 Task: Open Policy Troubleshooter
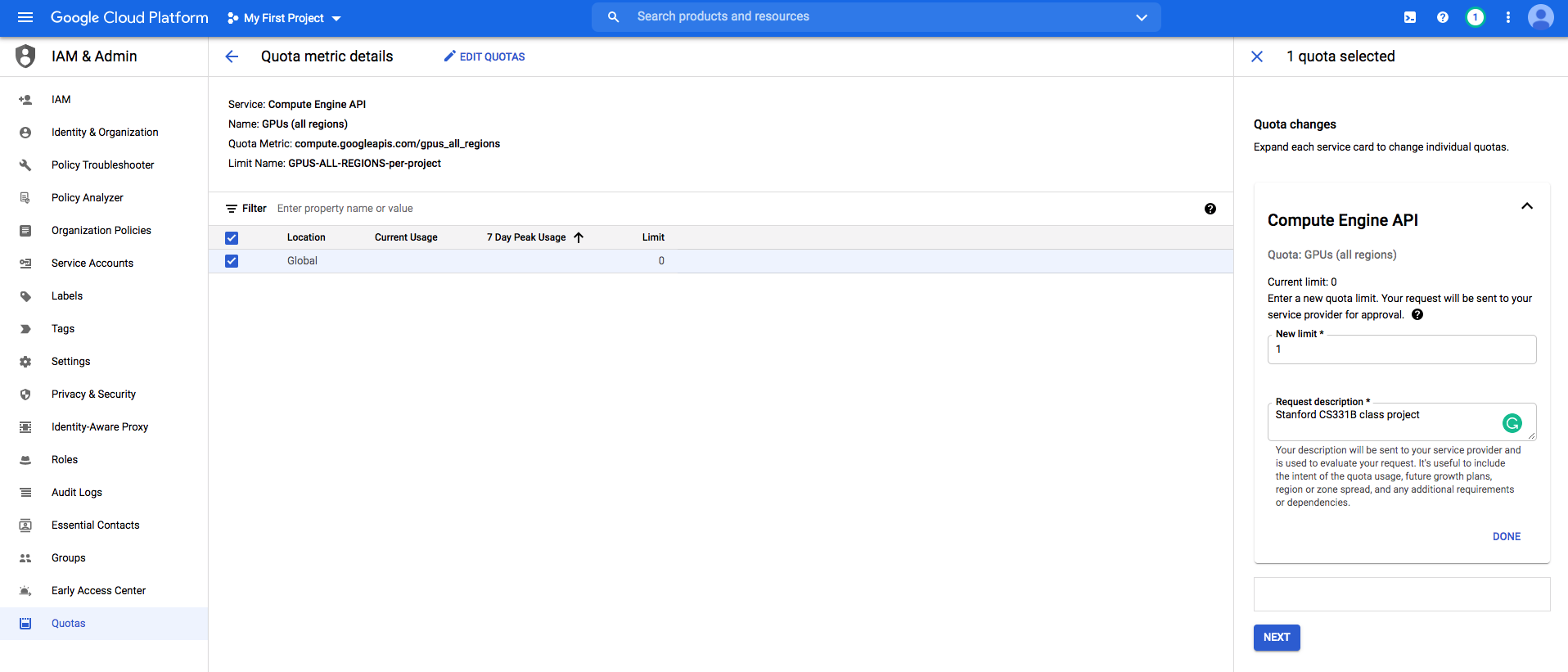tap(104, 165)
